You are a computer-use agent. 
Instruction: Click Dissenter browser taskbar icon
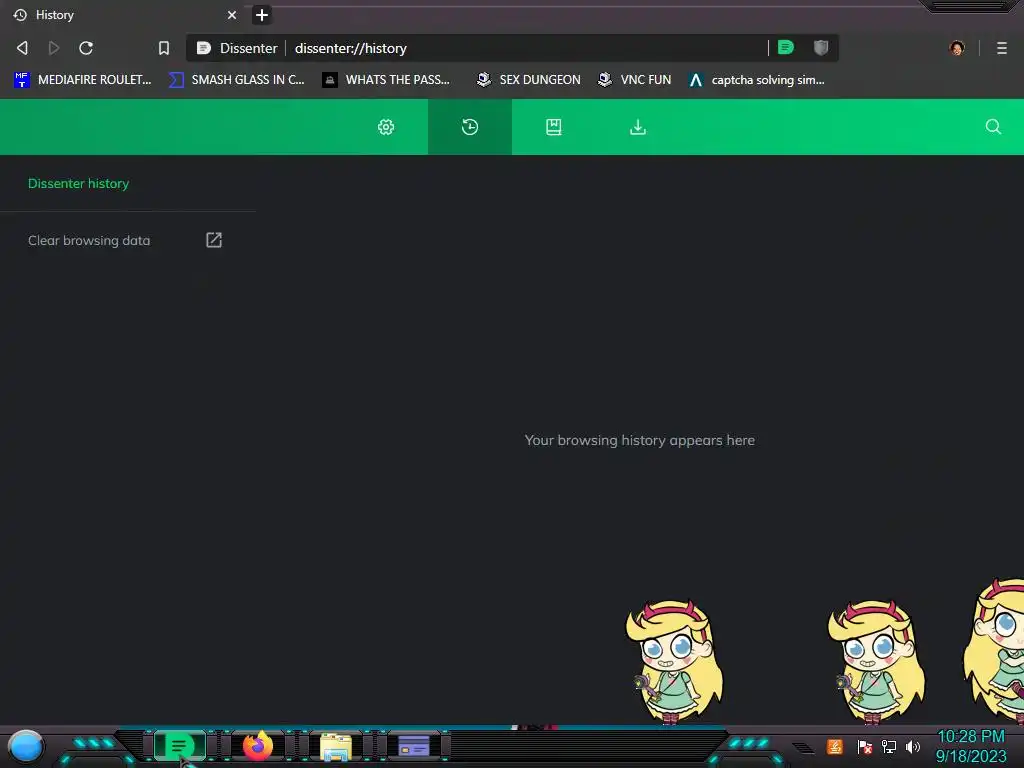tap(179, 746)
